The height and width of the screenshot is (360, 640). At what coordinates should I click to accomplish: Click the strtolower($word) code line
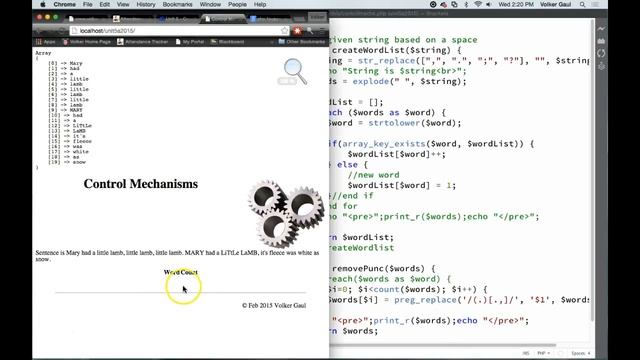[x=395, y=123]
